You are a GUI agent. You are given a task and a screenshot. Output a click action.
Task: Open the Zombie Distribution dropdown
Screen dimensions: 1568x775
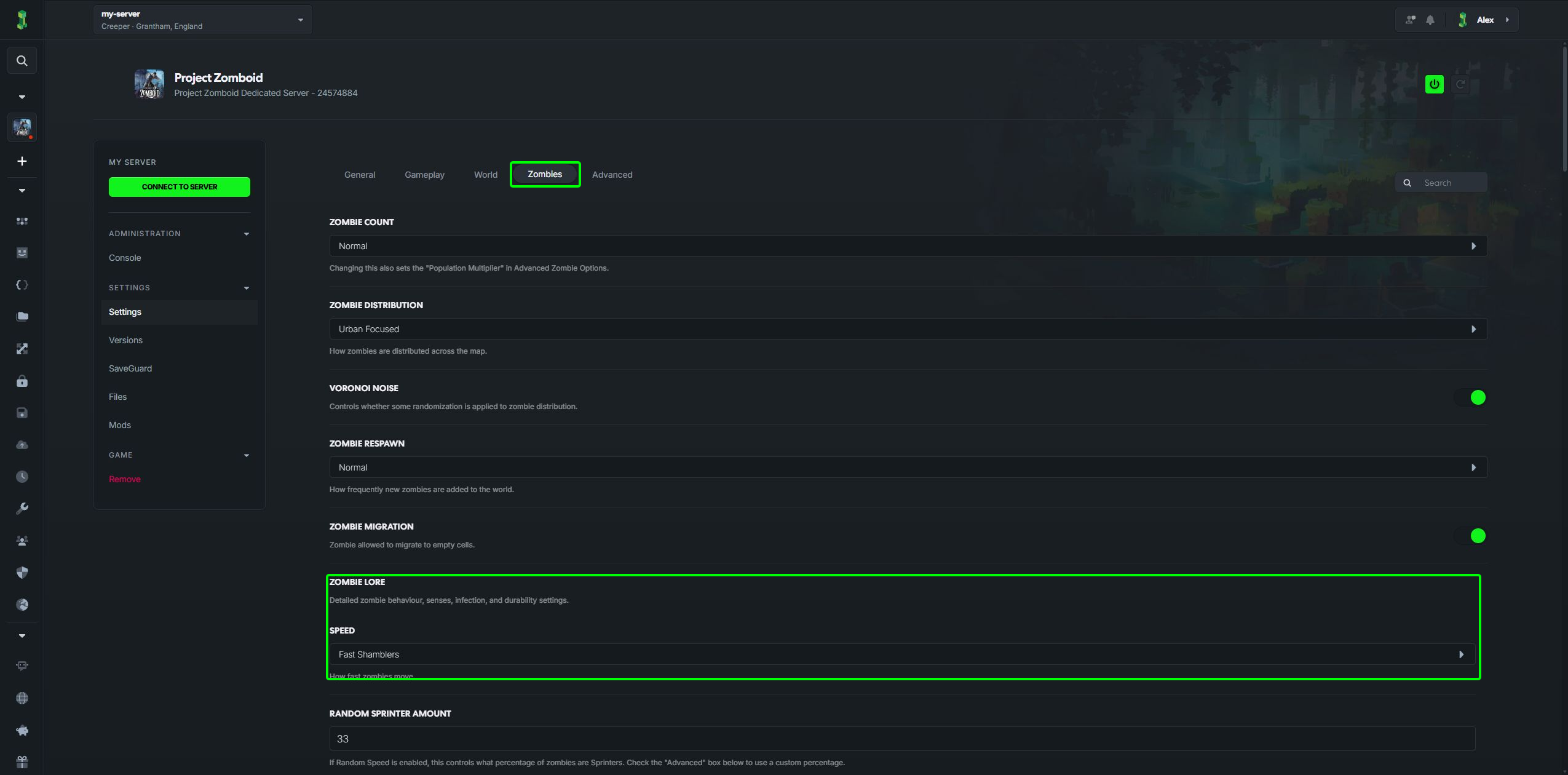(908, 329)
